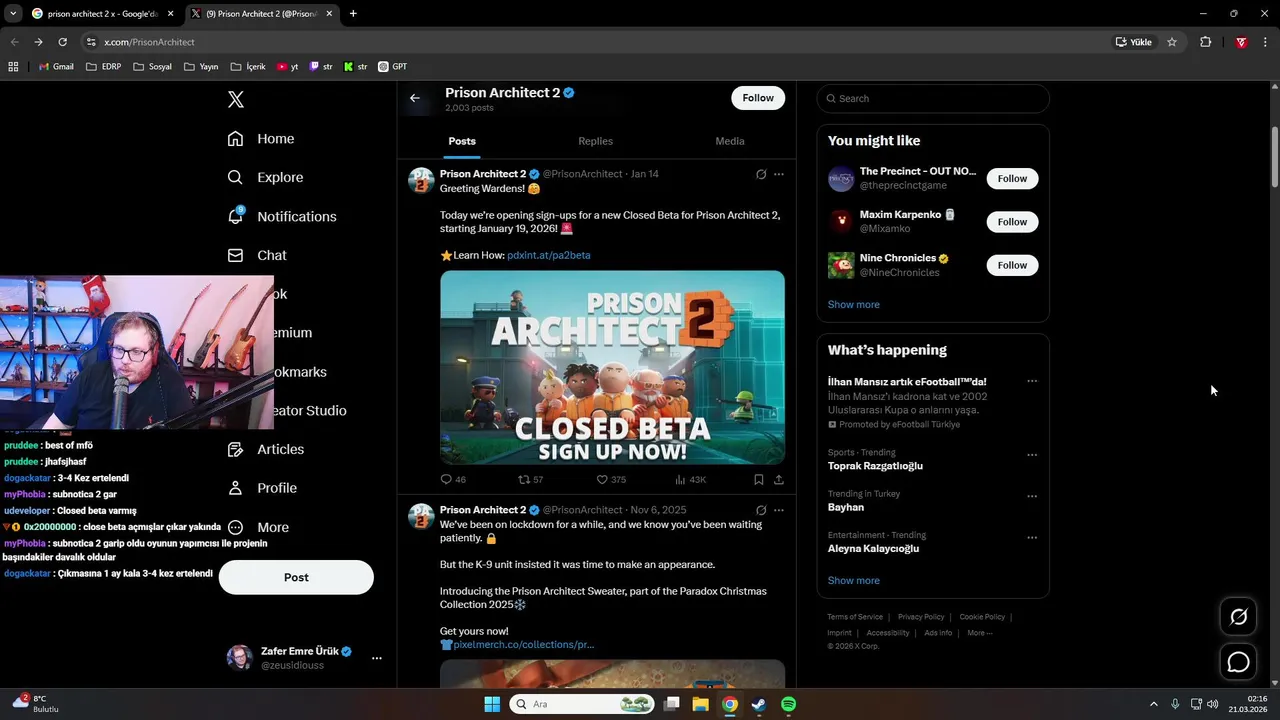Expand the More sidebar menu

(x=258, y=527)
